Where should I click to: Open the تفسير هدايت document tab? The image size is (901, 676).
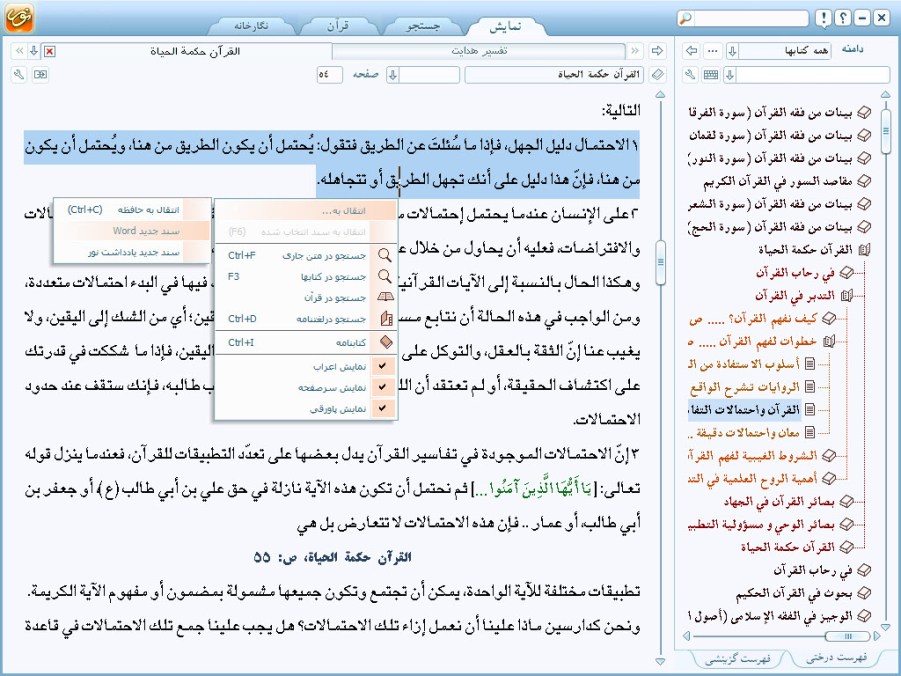pos(479,51)
